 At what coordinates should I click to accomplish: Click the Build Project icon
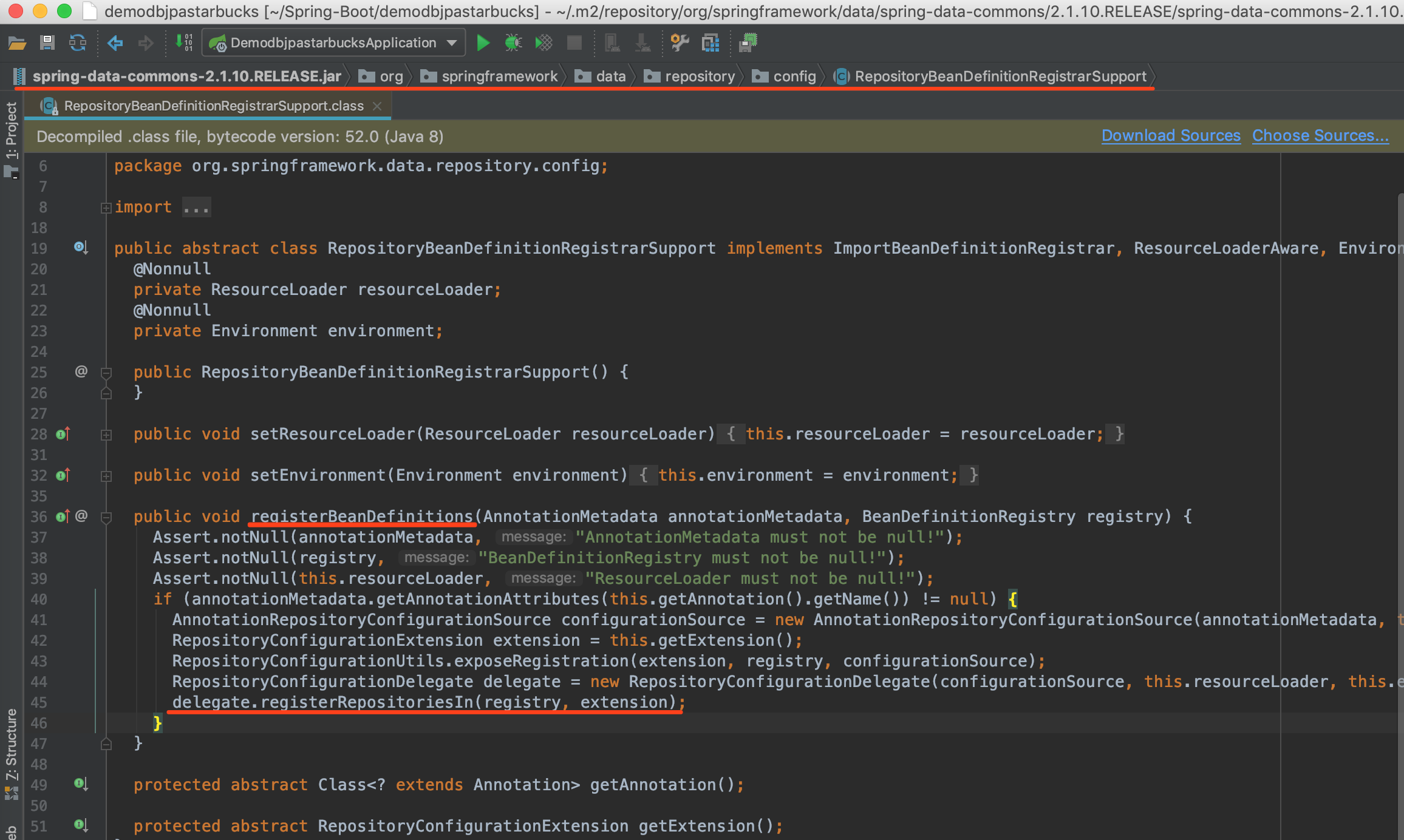tap(184, 42)
